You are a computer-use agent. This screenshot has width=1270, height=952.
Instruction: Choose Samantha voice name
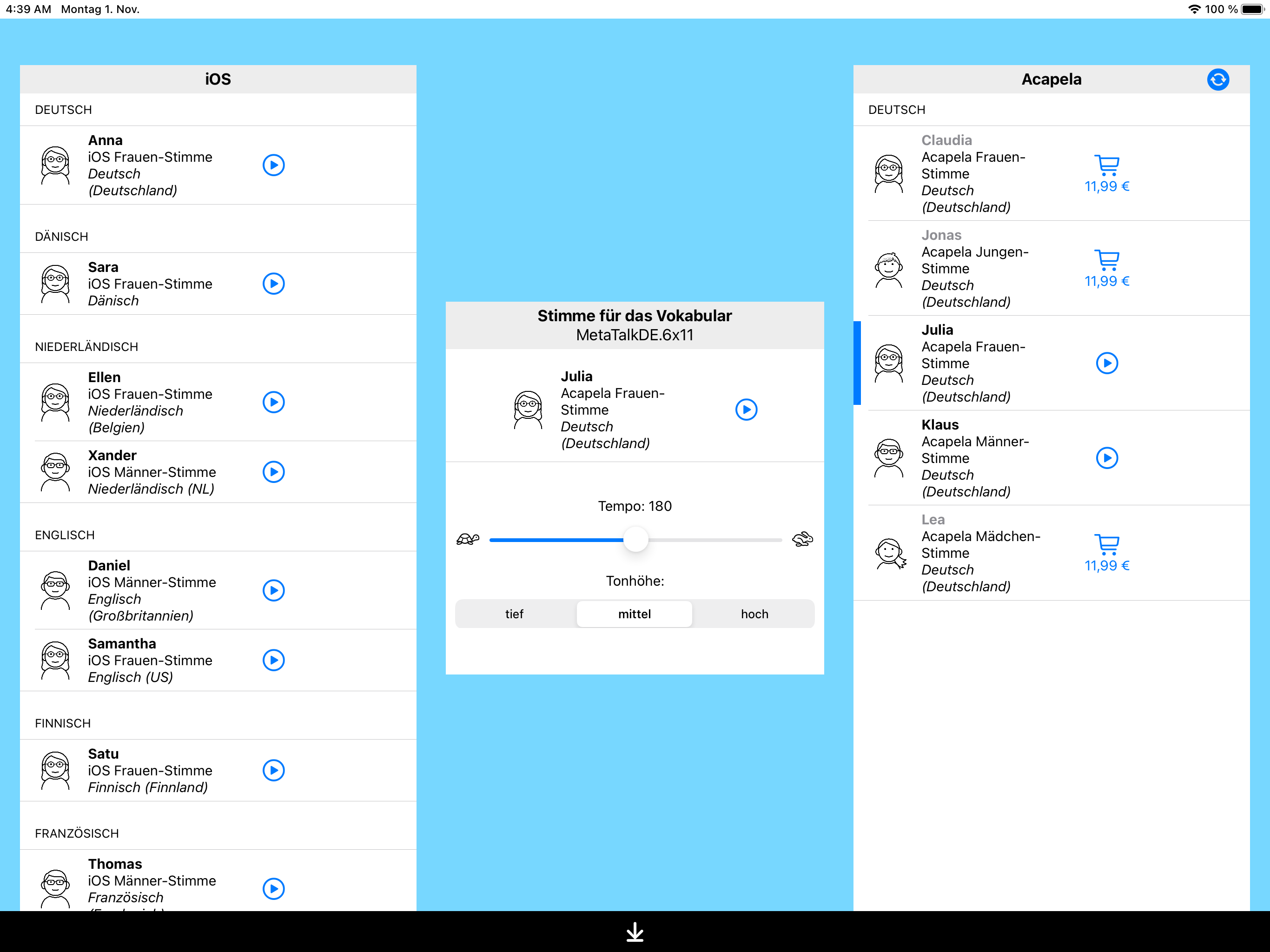pos(122,644)
